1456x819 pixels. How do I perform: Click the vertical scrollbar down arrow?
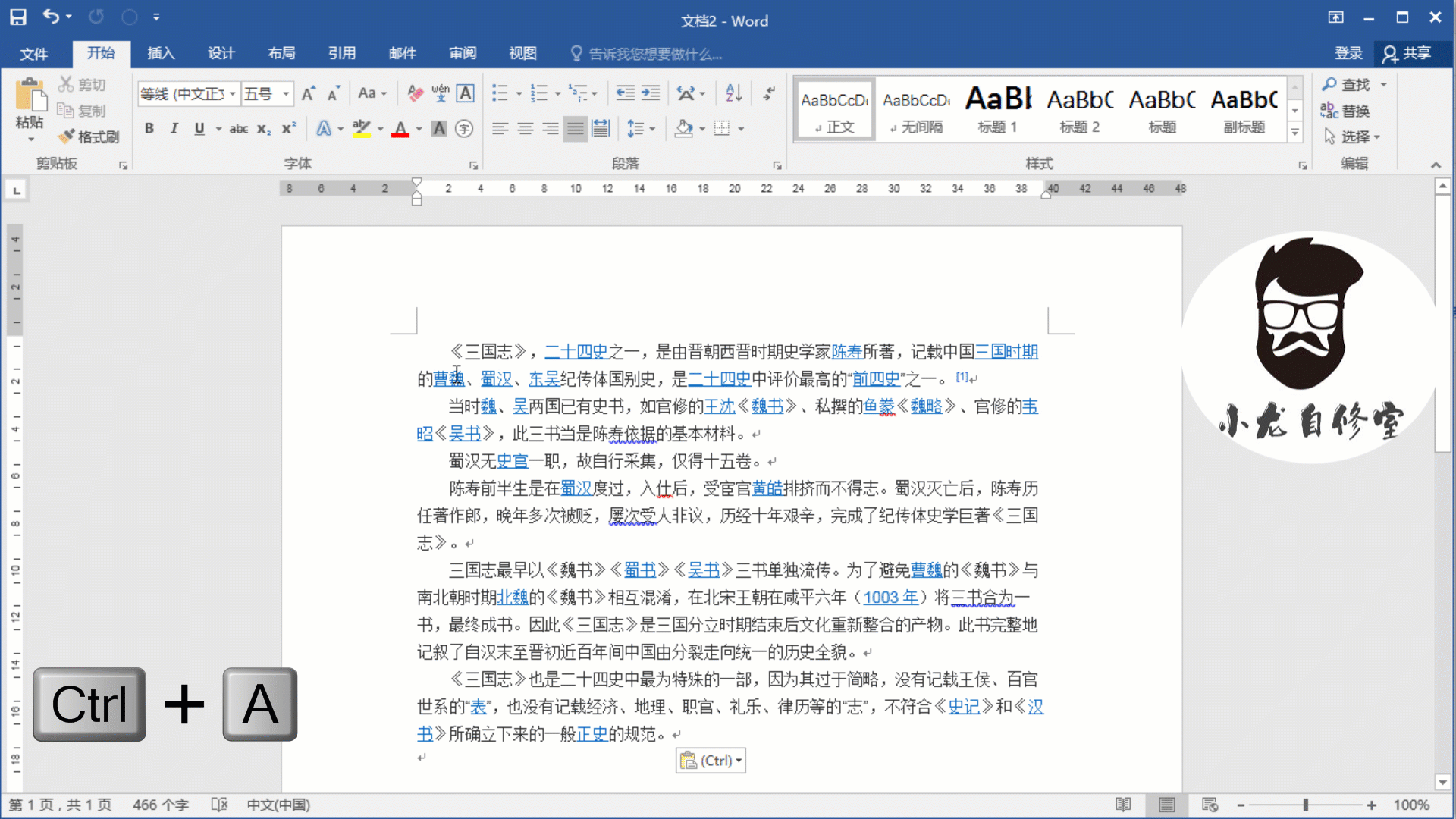point(1442,783)
